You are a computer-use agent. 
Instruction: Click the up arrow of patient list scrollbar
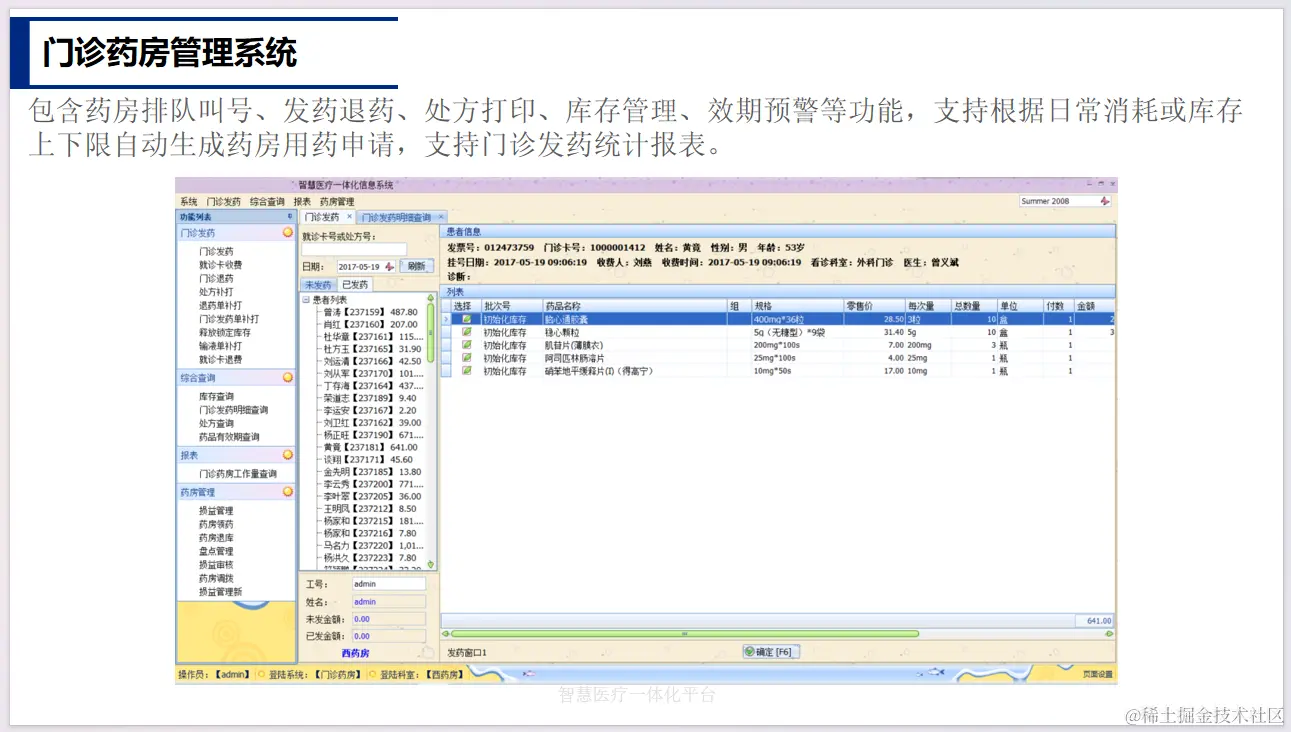tap(431, 299)
